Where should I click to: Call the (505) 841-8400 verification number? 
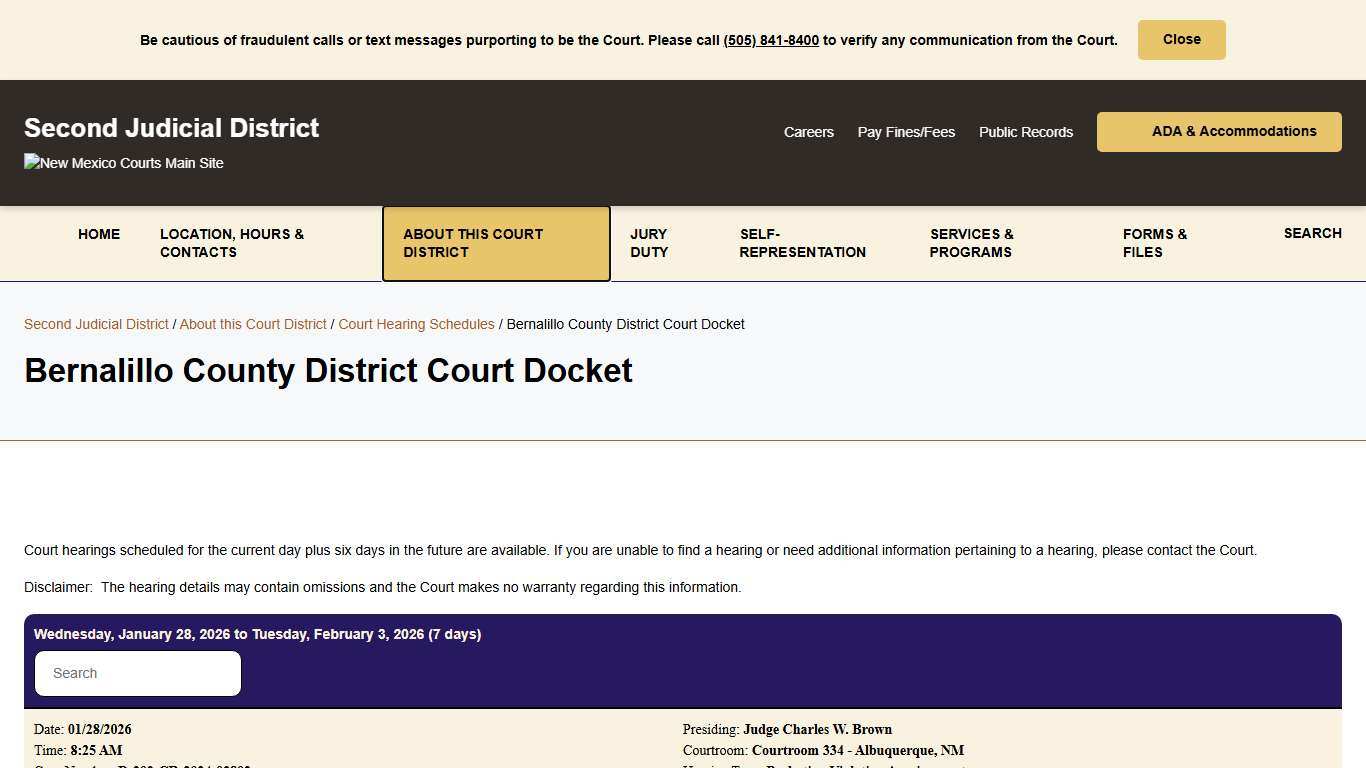click(770, 40)
